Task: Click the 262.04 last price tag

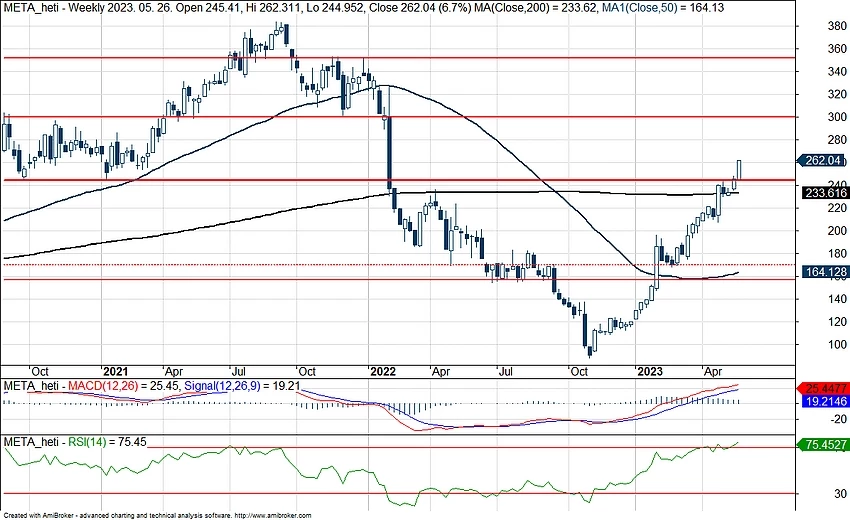Action: (x=822, y=161)
